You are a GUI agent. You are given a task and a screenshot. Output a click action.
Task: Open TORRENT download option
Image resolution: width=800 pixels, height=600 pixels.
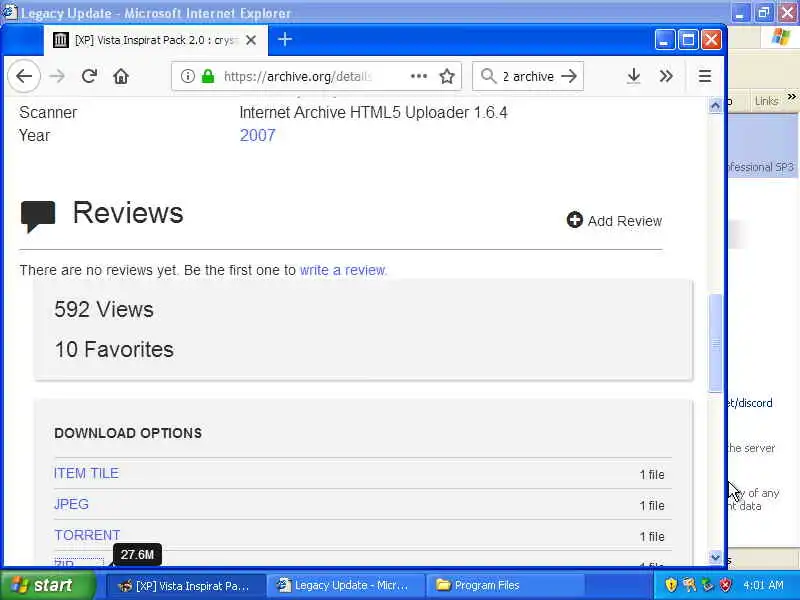pyautogui.click(x=87, y=535)
